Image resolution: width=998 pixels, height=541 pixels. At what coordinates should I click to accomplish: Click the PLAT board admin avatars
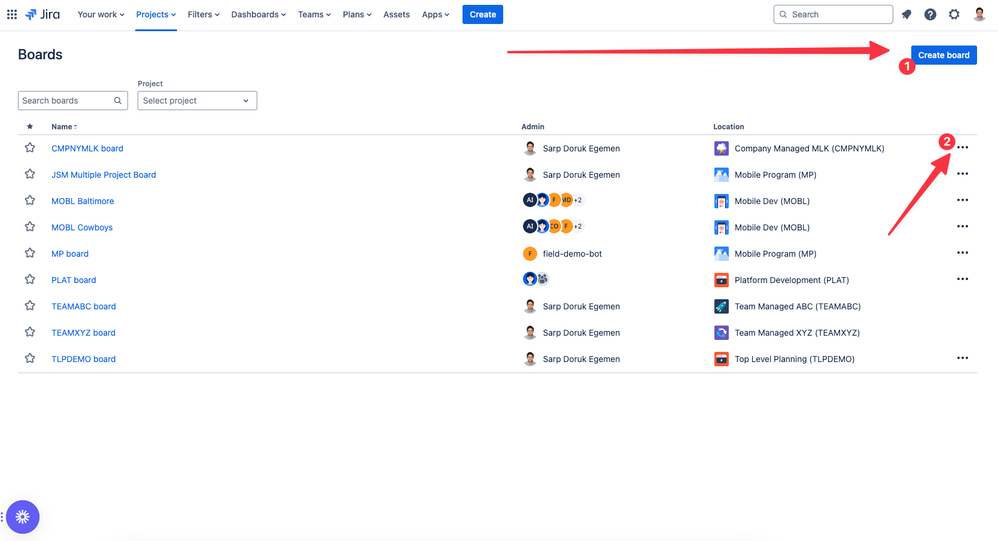click(x=536, y=279)
